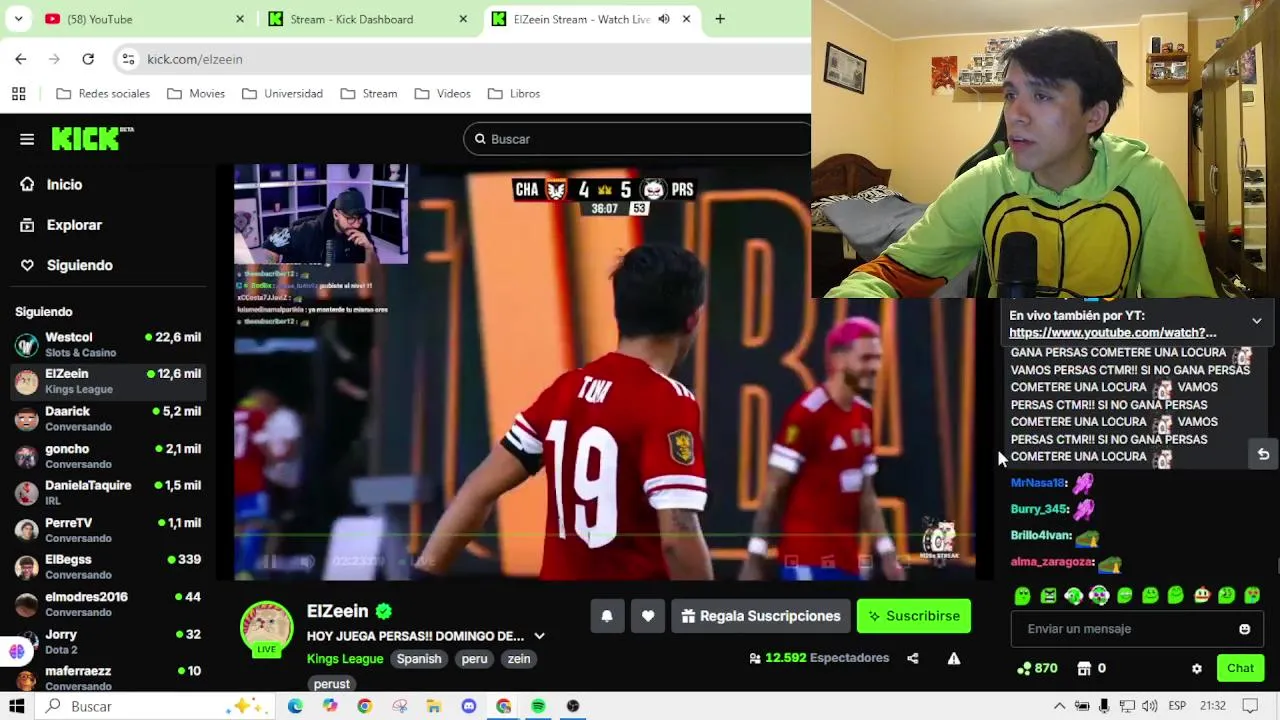The image size is (1280, 720).
Task: Select the Spanish tag
Action: pyautogui.click(x=419, y=659)
